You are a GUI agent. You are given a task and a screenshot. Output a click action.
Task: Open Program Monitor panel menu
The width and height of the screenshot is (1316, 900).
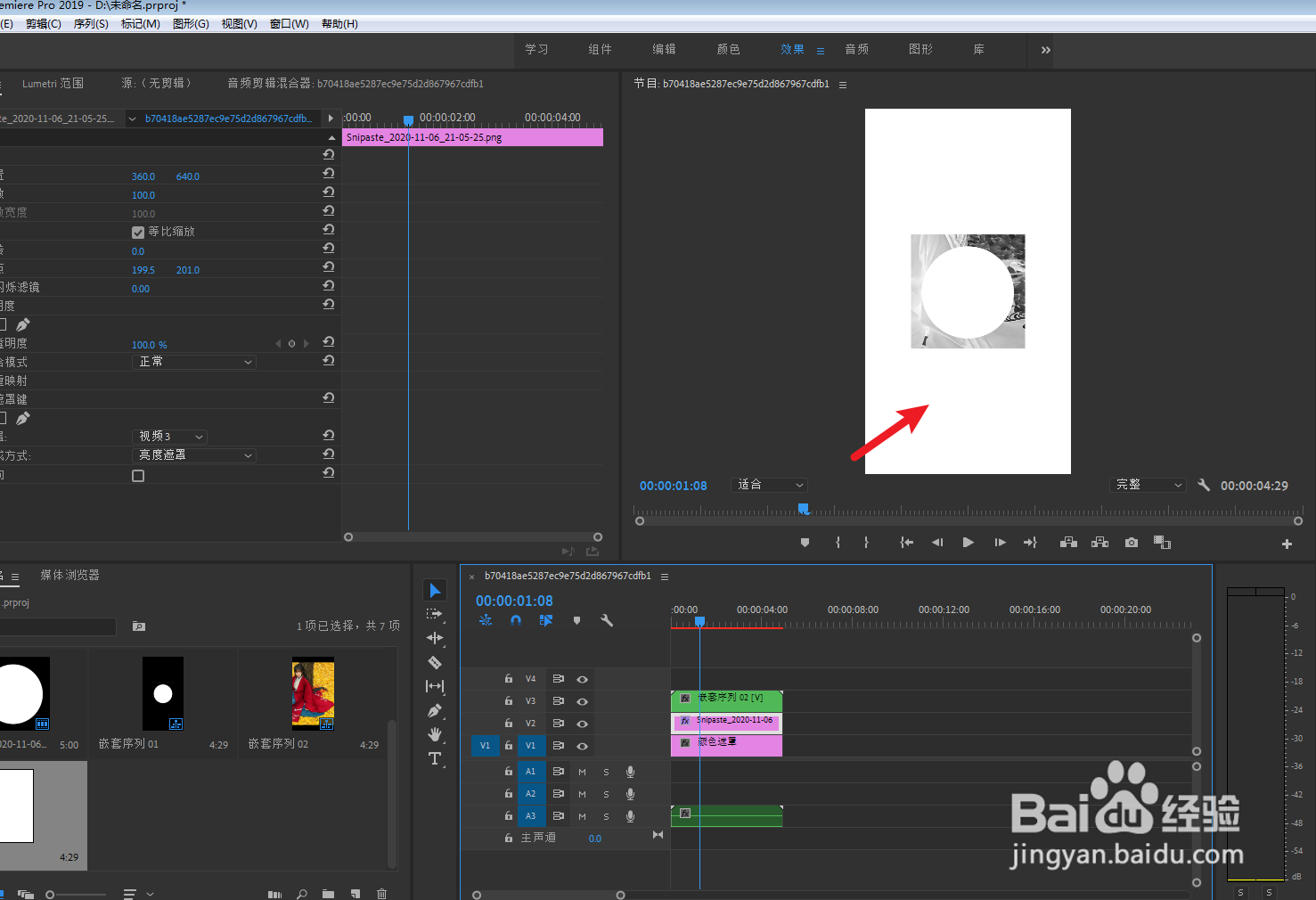pyautogui.click(x=843, y=85)
